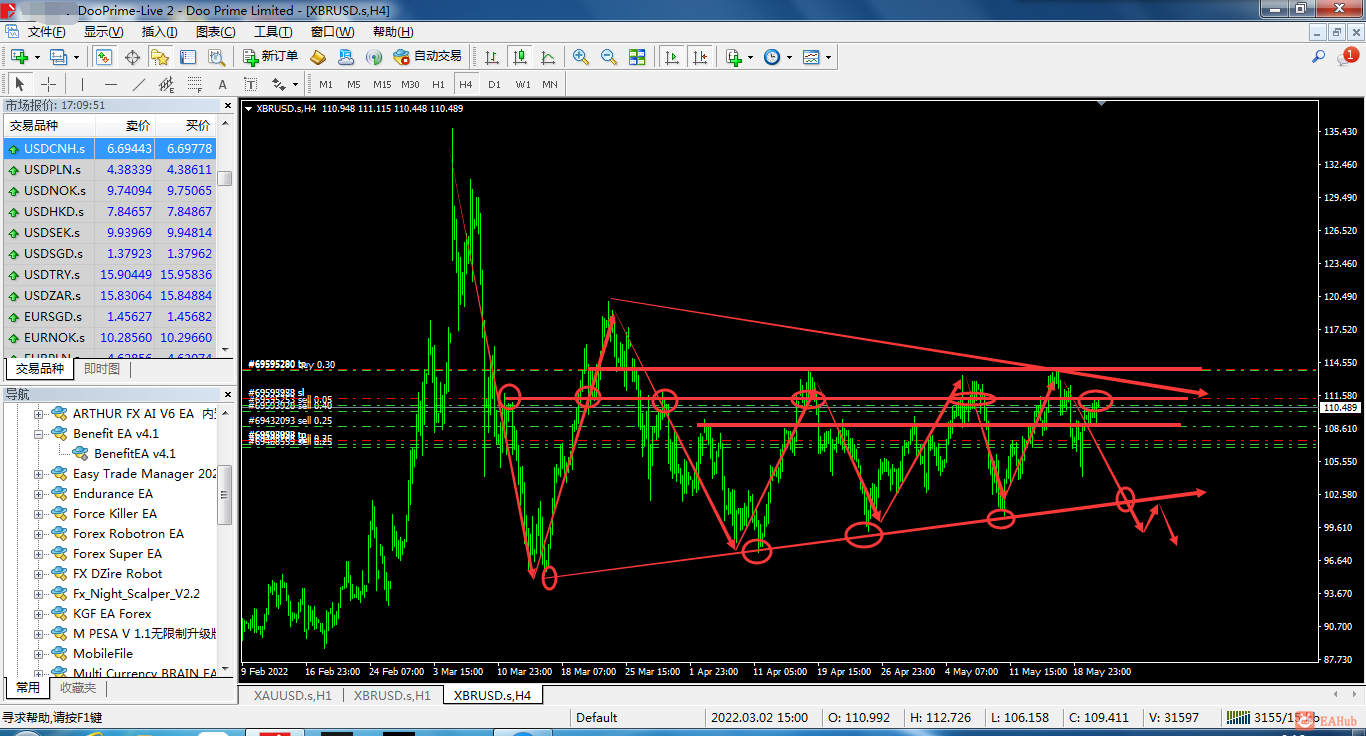The height and width of the screenshot is (736, 1366).
Task: Open the cloud virtual hosting icon
Action: [x=345, y=57]
